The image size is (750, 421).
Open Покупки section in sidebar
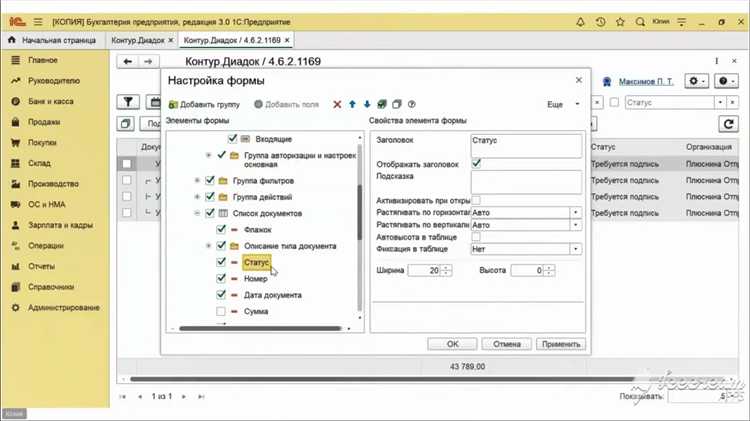point(42,143)
